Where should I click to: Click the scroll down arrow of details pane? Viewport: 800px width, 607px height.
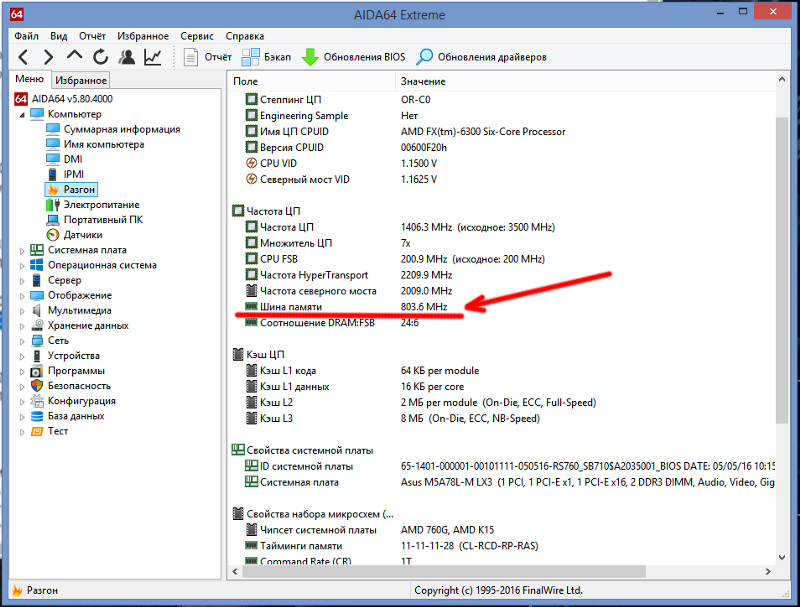click(x=782, y=557)
